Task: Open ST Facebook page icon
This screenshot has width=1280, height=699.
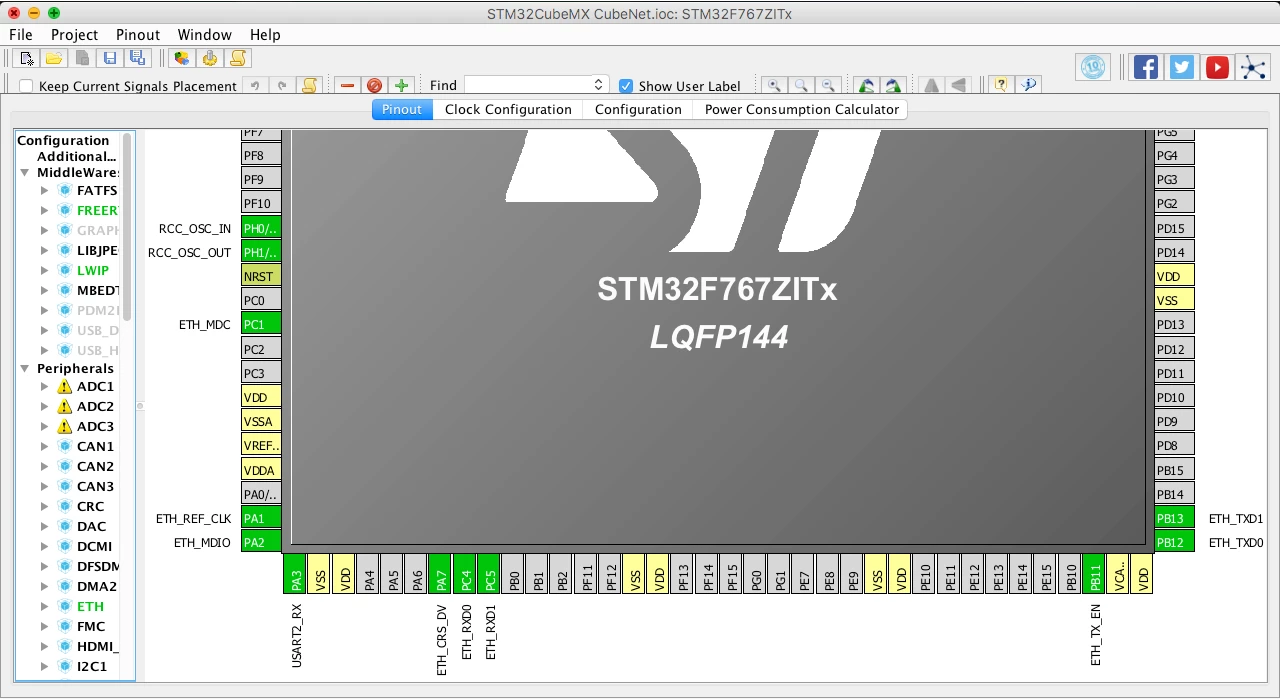Action: pyautogui.click(x=1146, y=67)
